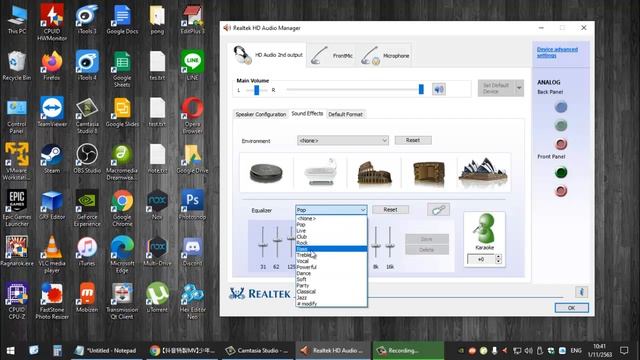Expand the Set Default Device arrow
Screen dimensions: 640x360
coord(519,88)
